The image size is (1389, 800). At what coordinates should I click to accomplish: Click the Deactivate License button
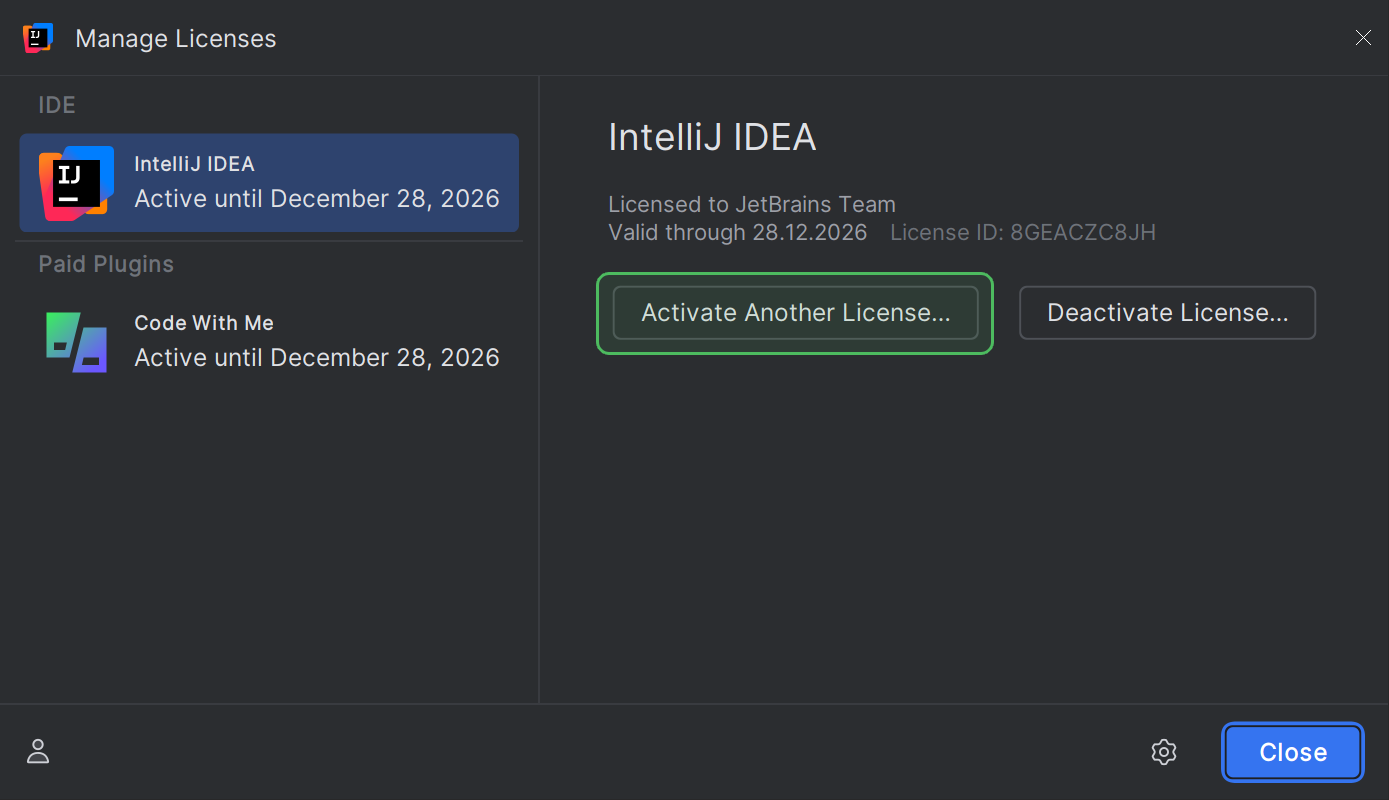(x=1166, y=312)
